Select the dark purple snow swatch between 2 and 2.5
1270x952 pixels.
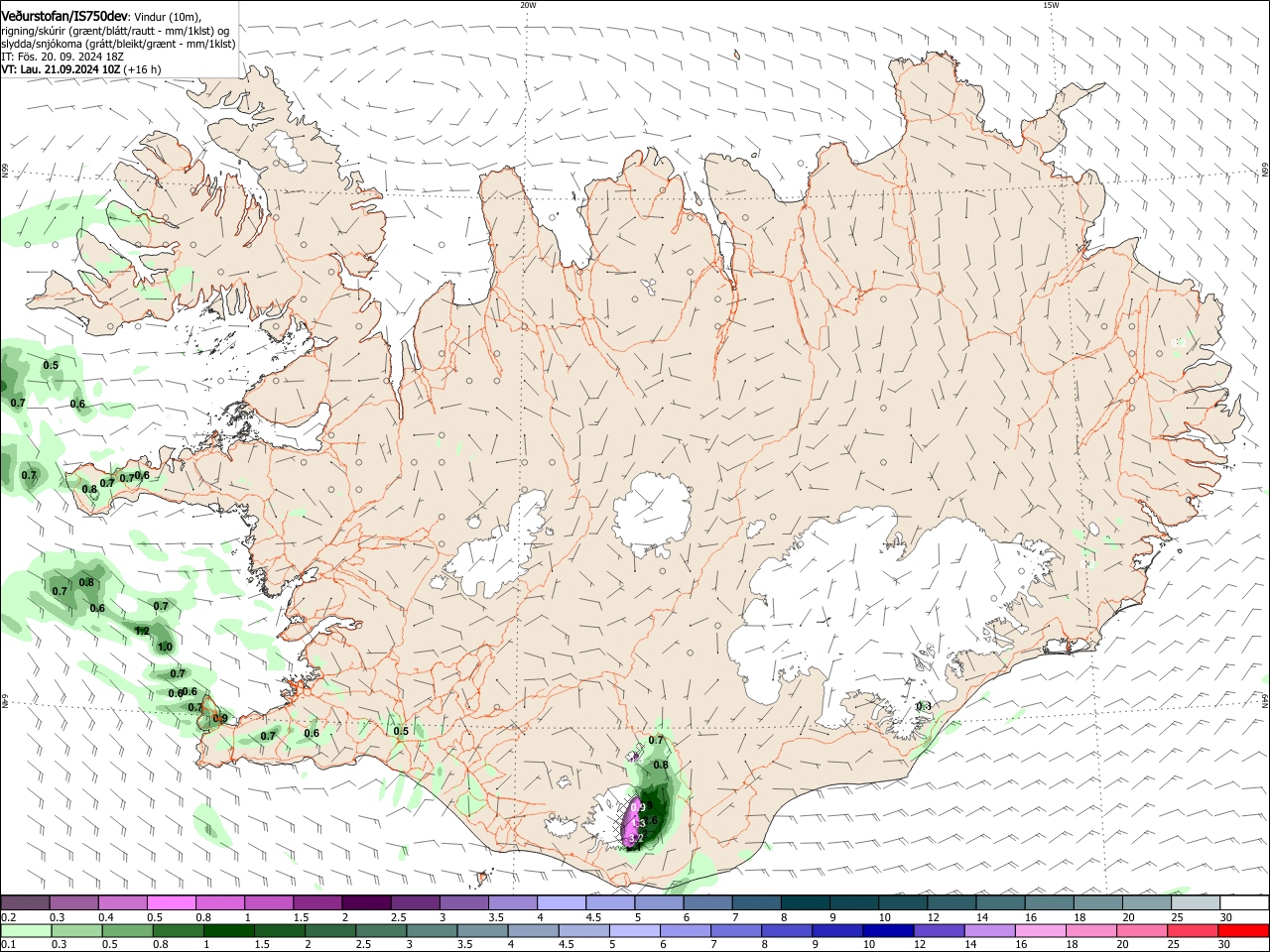point(365,903)
